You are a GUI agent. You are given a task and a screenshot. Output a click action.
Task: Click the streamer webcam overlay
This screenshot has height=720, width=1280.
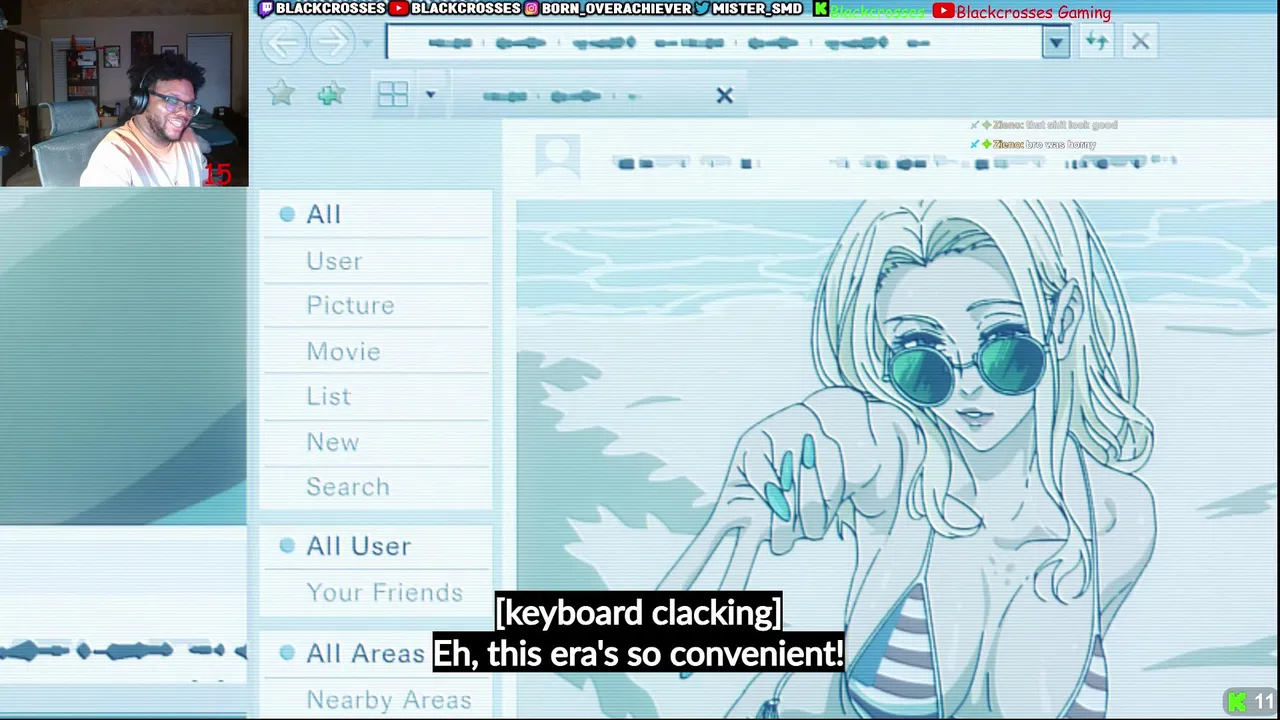[x=124, y=94]
